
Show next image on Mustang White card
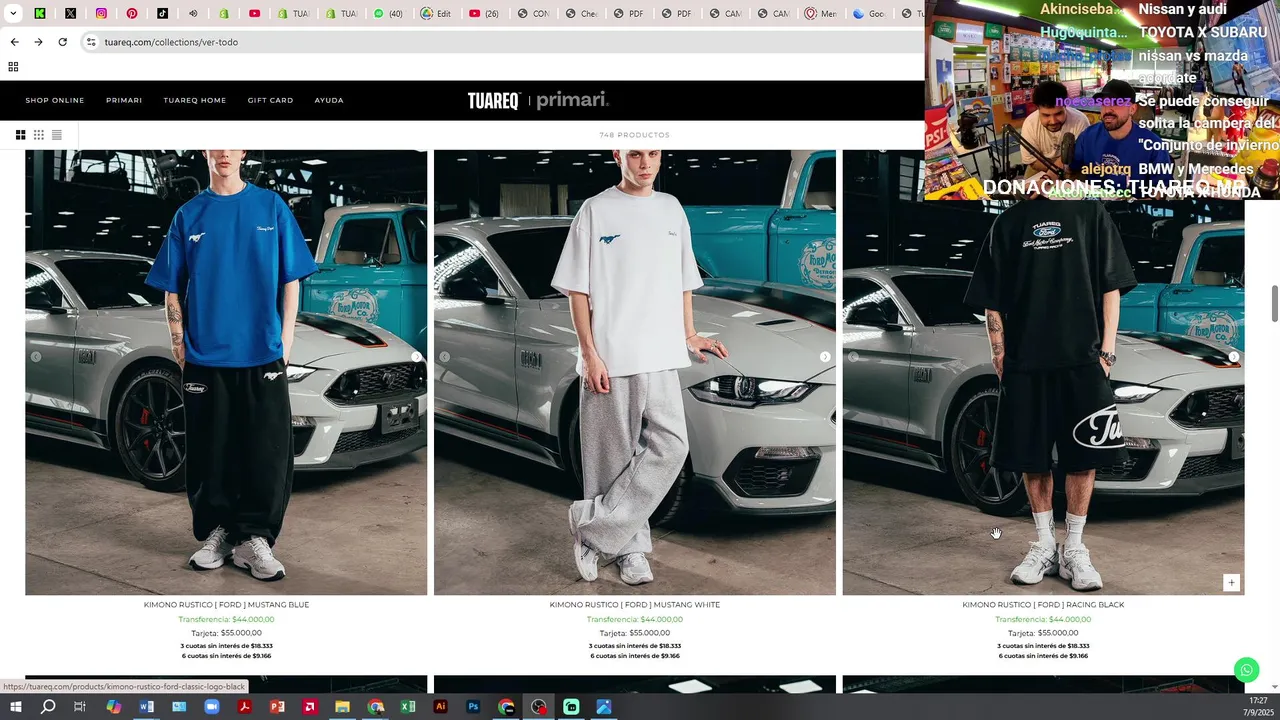(825, 357)
